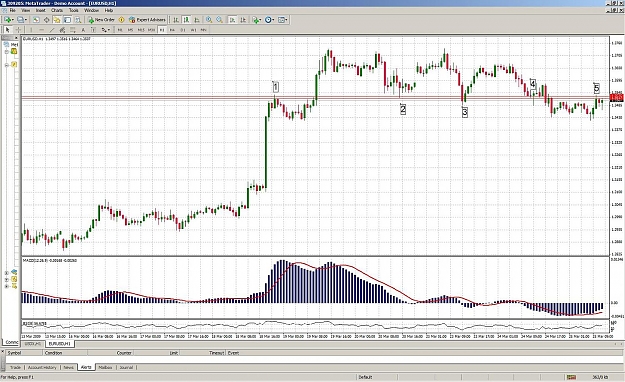Click the Zoom Out magnifier icon
625x382 pixels.
click(x=219, y=20)
